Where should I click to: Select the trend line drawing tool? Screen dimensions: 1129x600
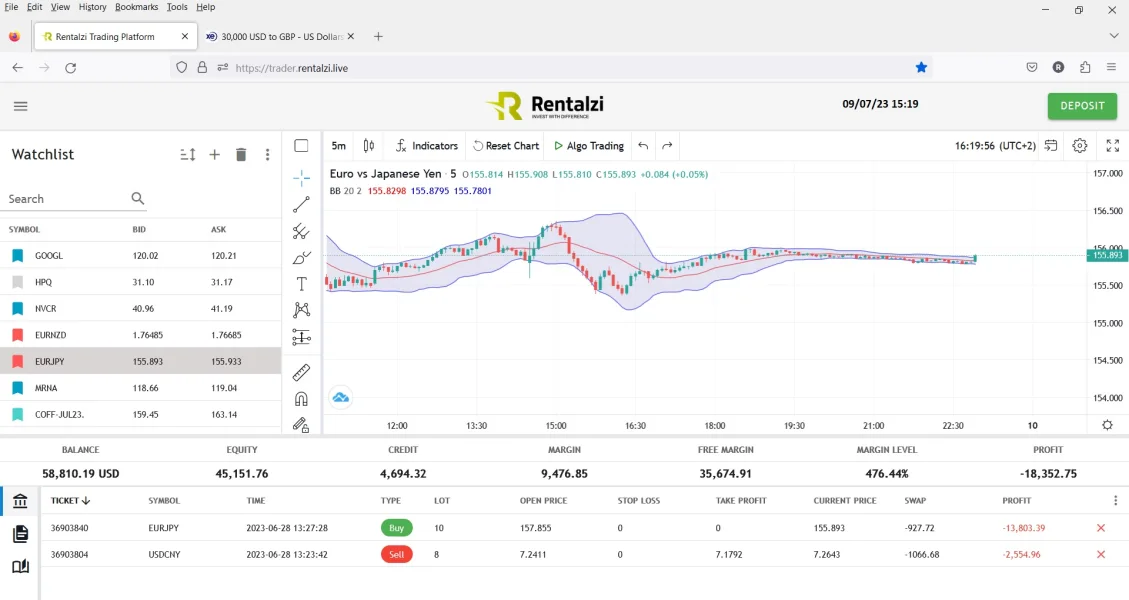(x=301, y=205)
